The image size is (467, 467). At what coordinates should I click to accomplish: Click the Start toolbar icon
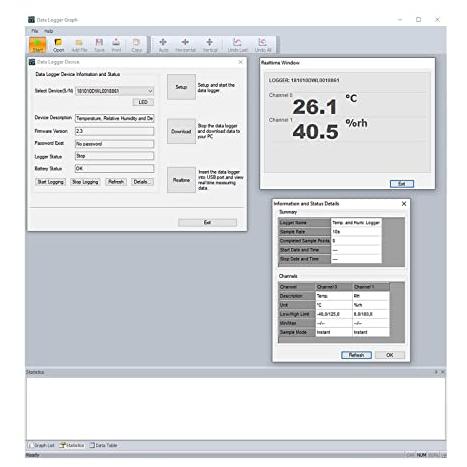click(x=37, y=45)
